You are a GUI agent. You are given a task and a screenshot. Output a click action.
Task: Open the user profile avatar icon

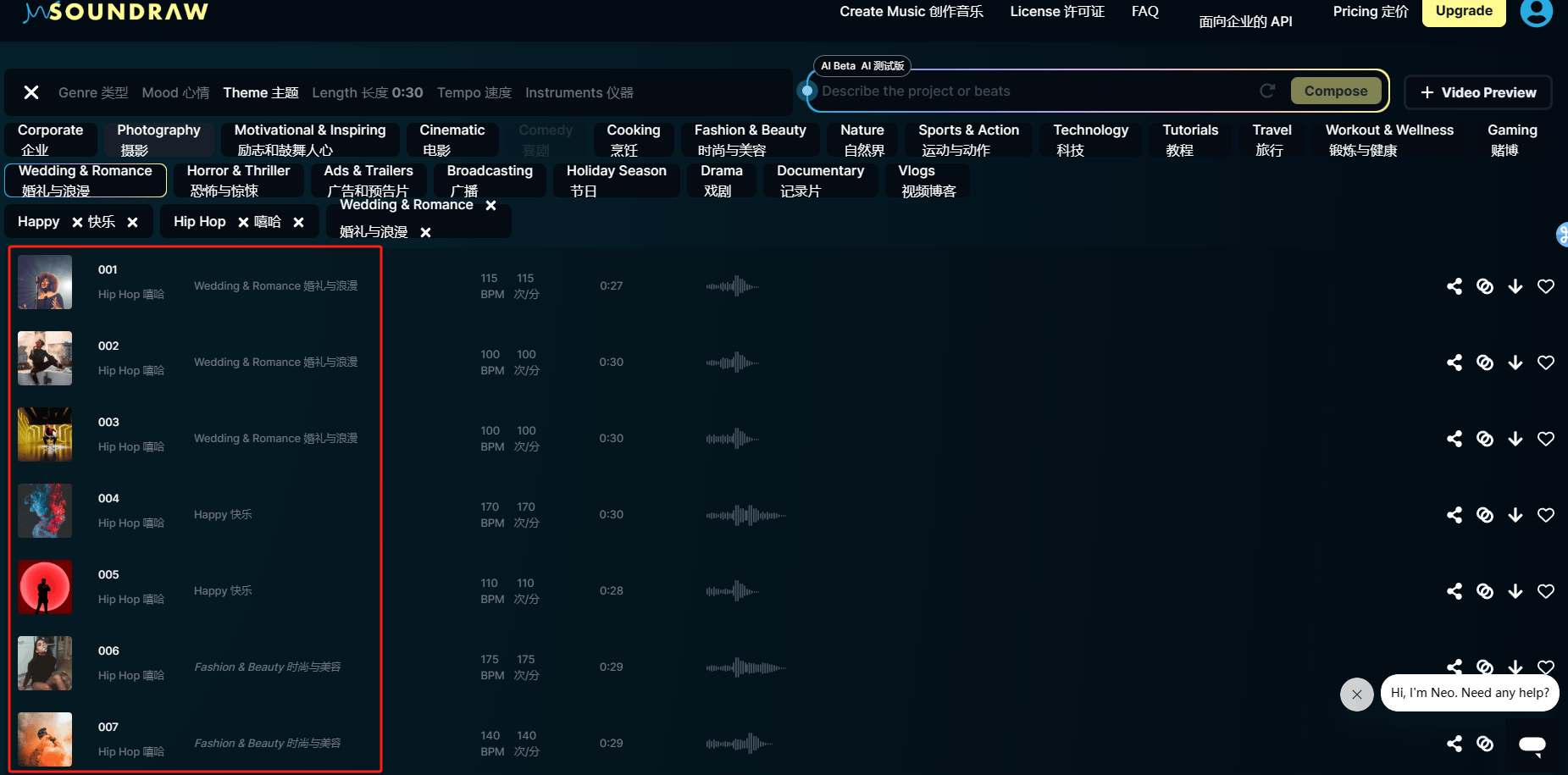pyautogui.click(x=1535, y=12)
